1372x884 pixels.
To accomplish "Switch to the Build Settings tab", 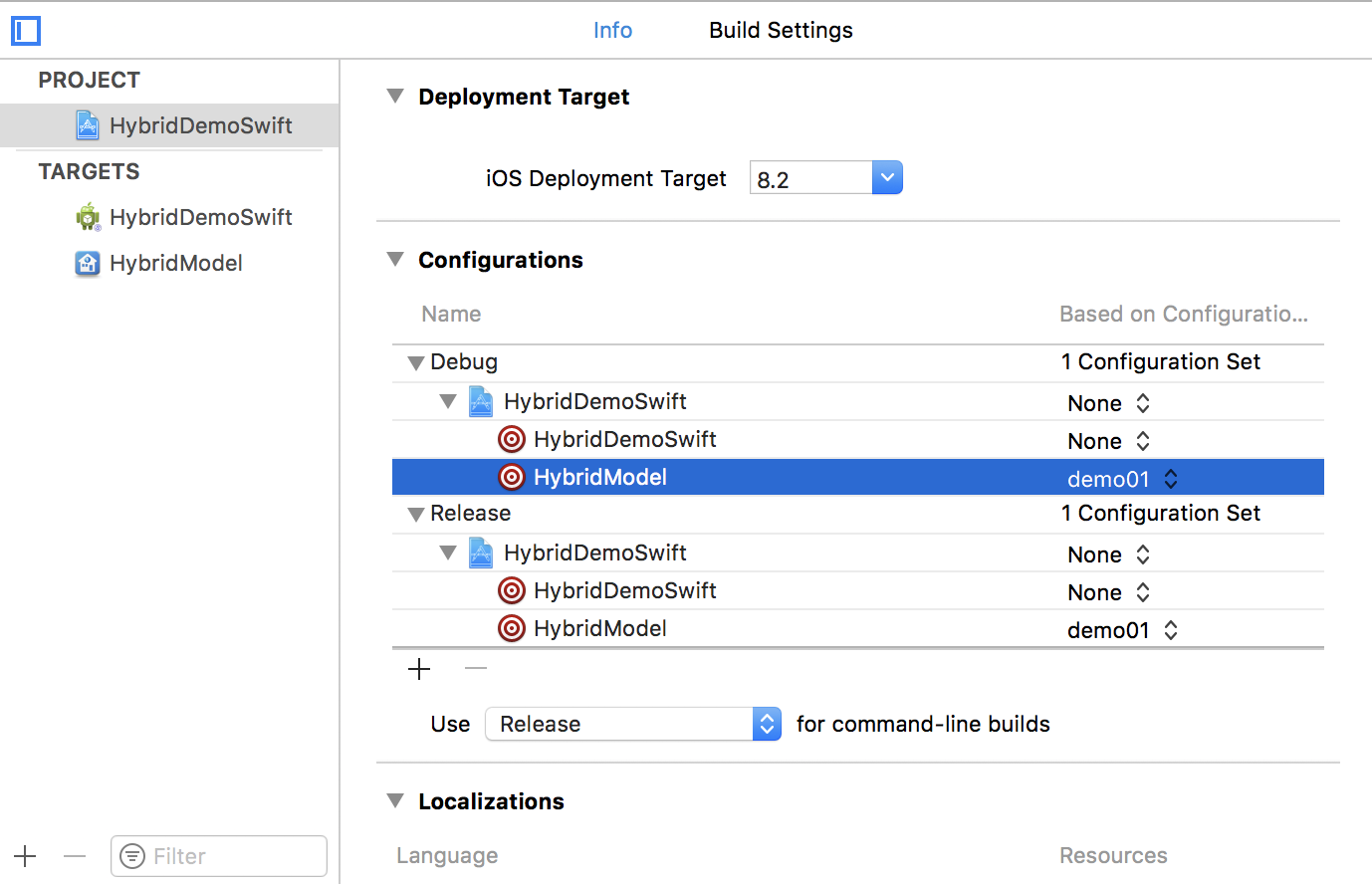I will pyautogui.click(x=781, y=30).
